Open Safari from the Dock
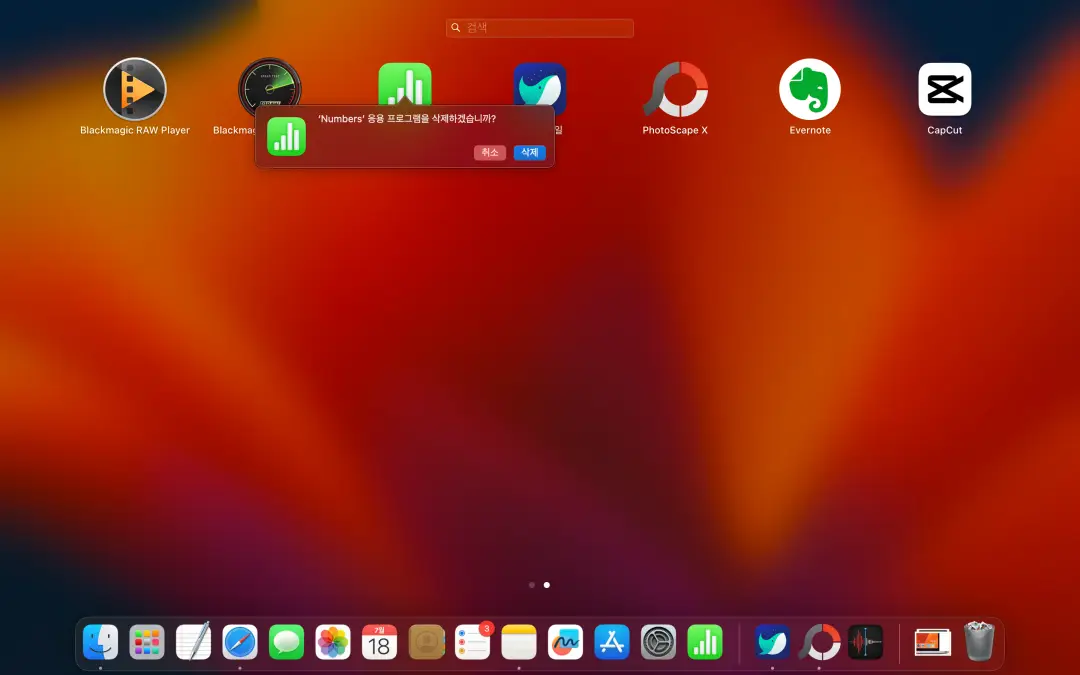The width and height of the screenshot is (1080, 675). coord(240,642)
